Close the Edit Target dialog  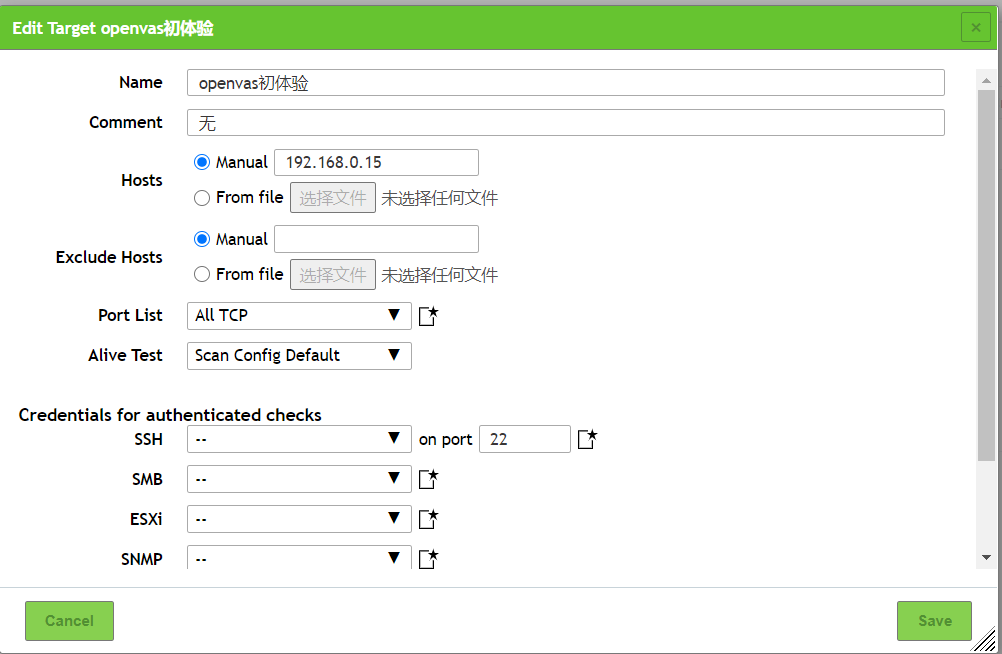point(976,27)
